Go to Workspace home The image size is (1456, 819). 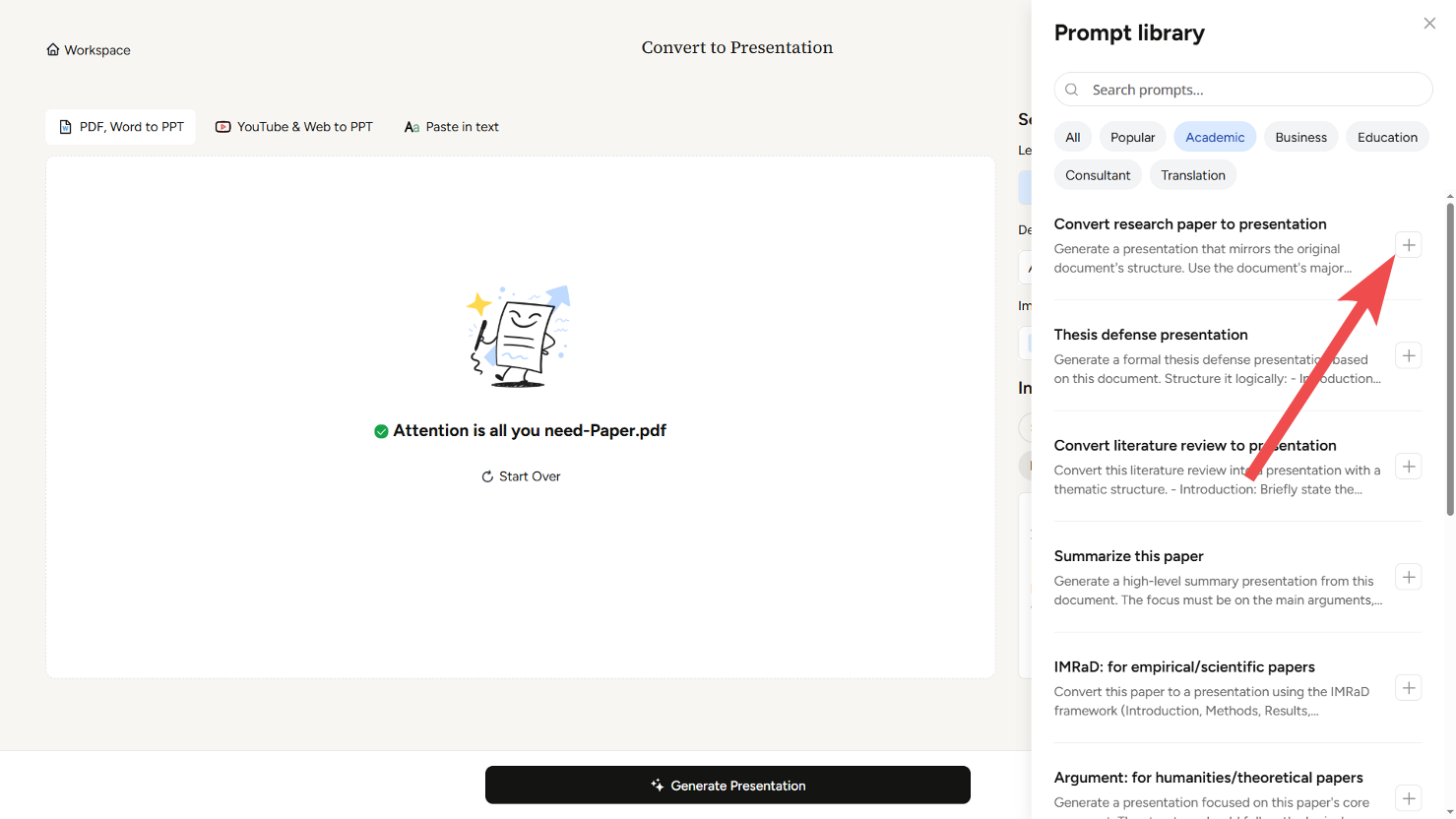[89, 50]
